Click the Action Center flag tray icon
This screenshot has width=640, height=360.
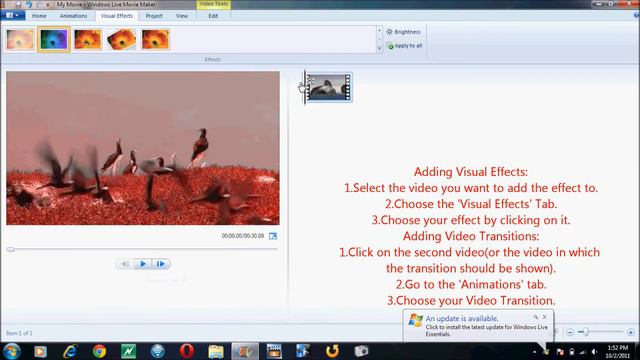[x=560, y=352]
